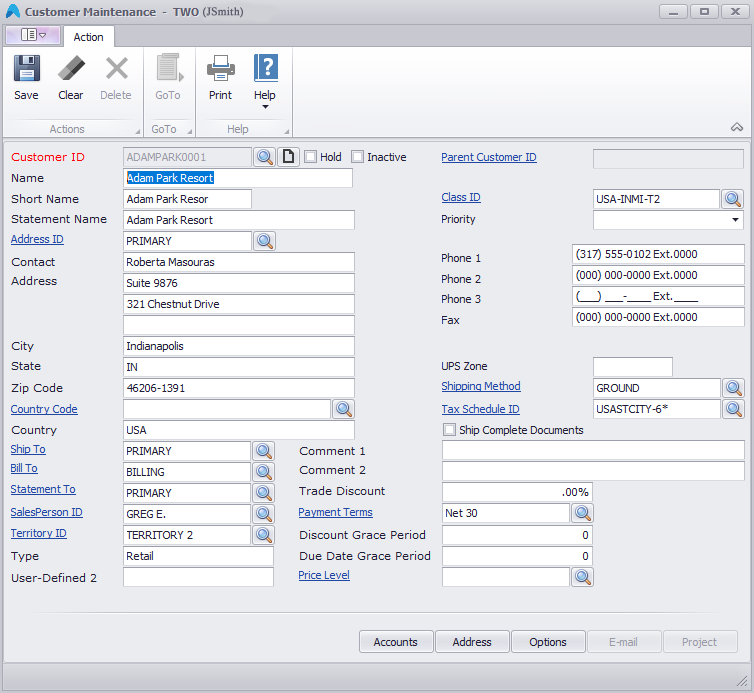The image size is (754, 693).
Task: Follow the Territory ID link
Action: (x=38, y=533)
